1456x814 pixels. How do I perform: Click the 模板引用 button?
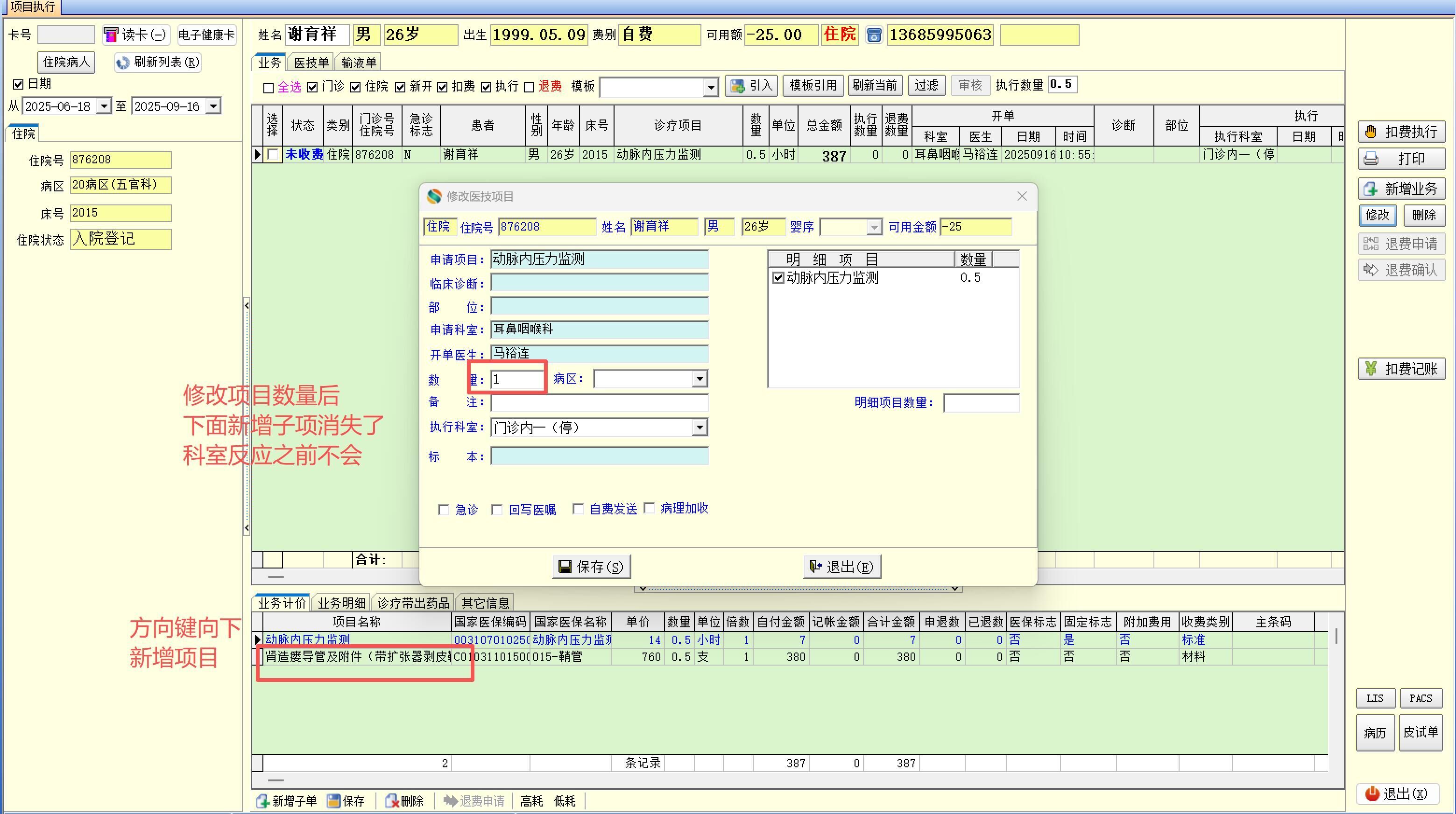(x=813, y=86)
